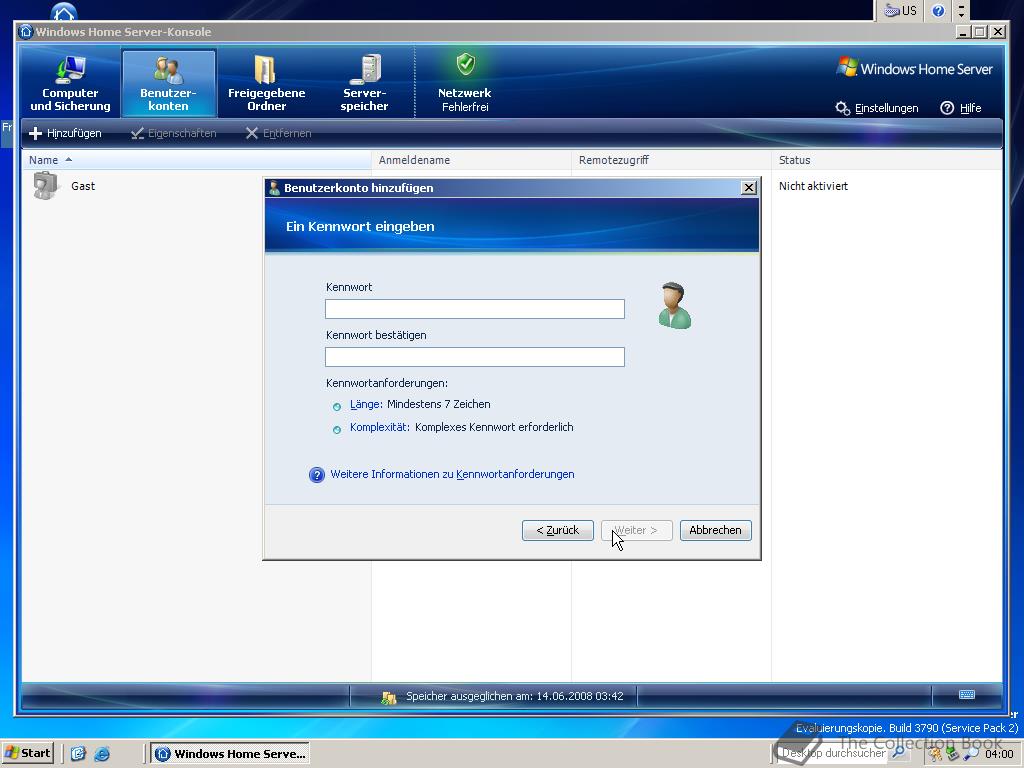This screenshot has width=1024, height=768.
Task: Open the Start menu
Action: click(28, 753)
